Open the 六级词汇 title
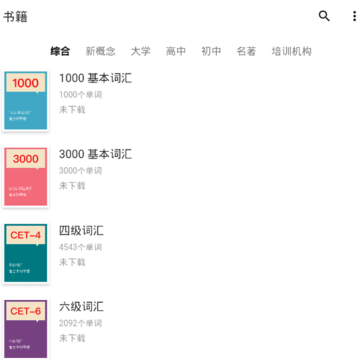360x360 pixels. [81, 307]
